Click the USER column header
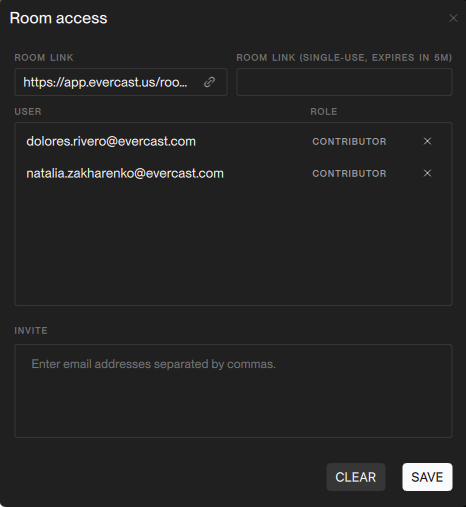The image size is (466, 507). tap(28, 112)
